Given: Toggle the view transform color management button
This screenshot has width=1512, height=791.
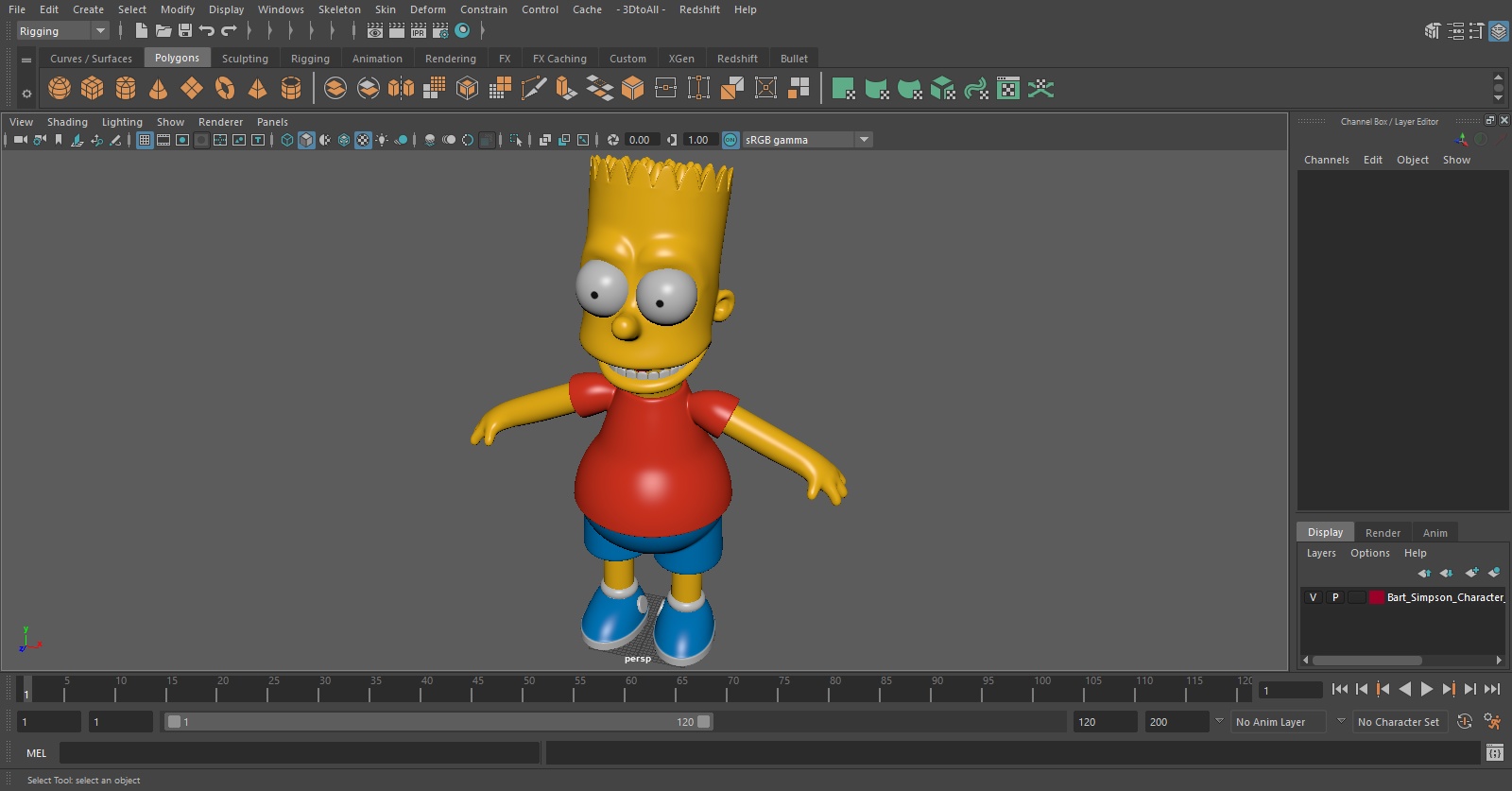Looking at the screenshot, I should 730,140.
